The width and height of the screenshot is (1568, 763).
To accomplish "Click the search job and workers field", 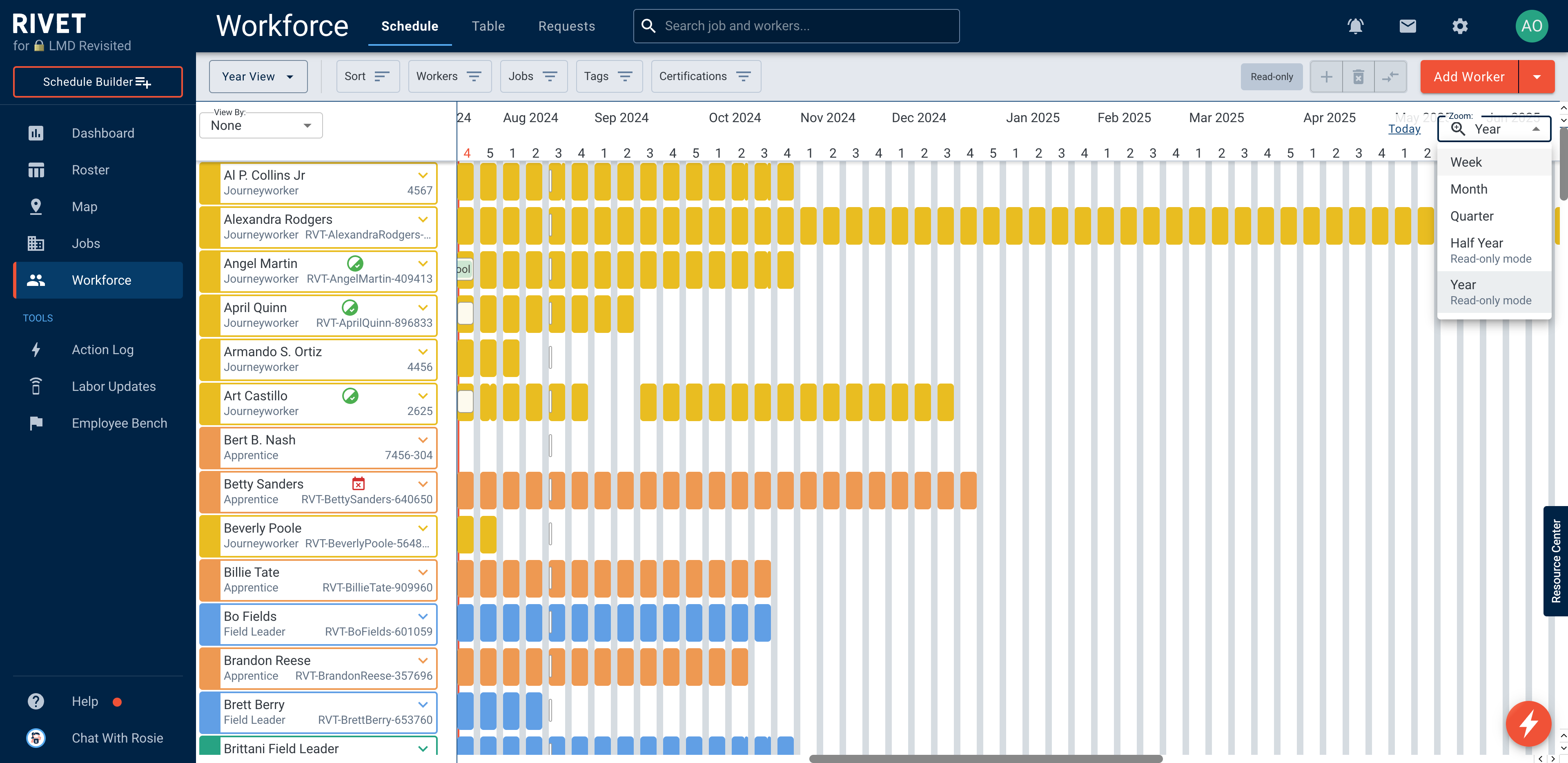I will tap(796, 26).
